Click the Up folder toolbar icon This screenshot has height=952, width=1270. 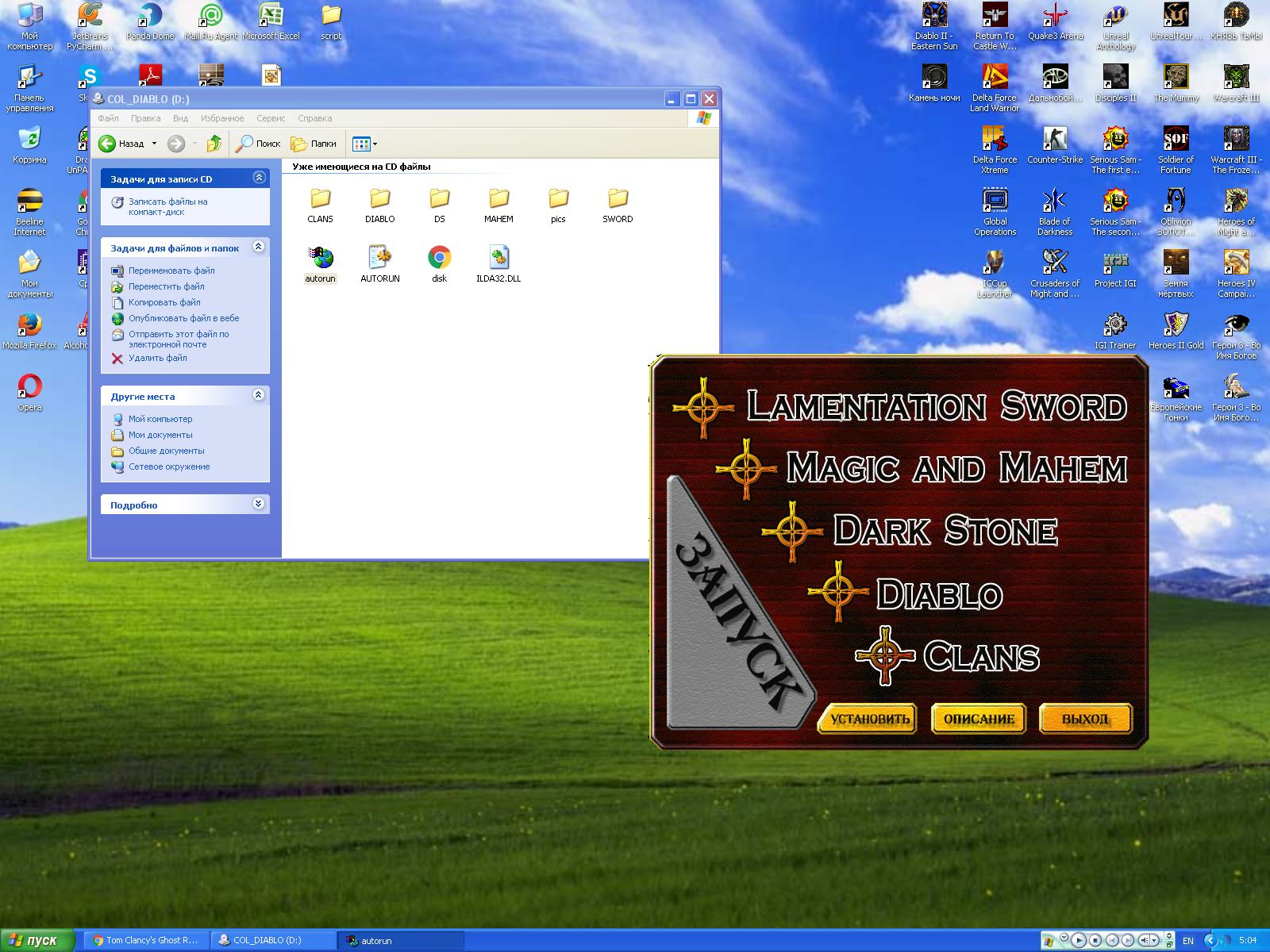[x=214, y=144]
